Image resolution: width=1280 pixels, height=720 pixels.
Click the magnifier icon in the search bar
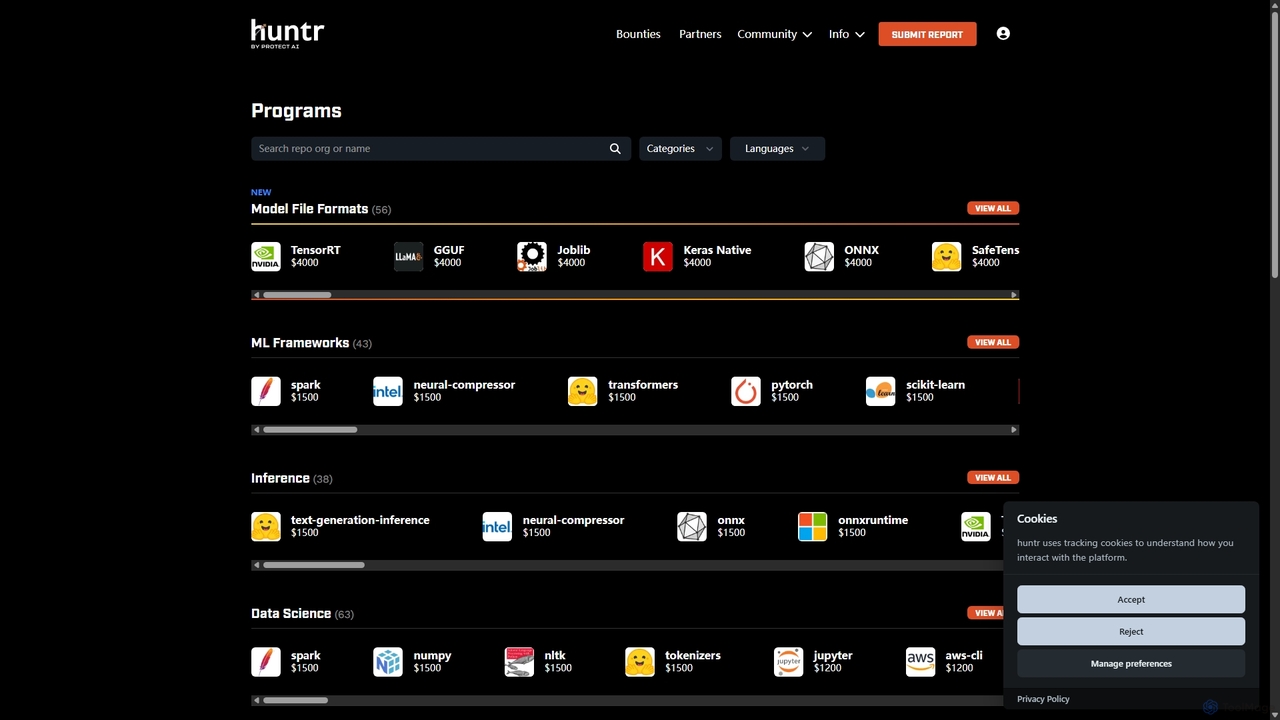tap(615, 149)
